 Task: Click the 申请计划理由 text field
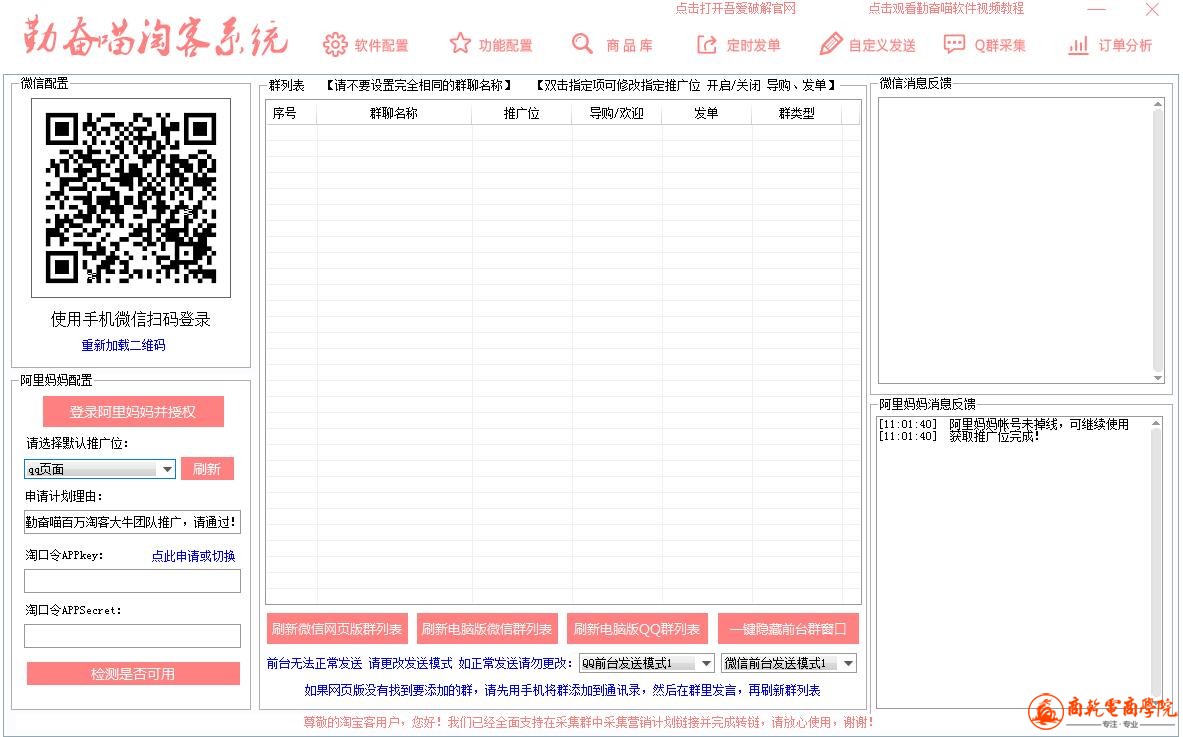pyautogui.click(x=132, y=522)
